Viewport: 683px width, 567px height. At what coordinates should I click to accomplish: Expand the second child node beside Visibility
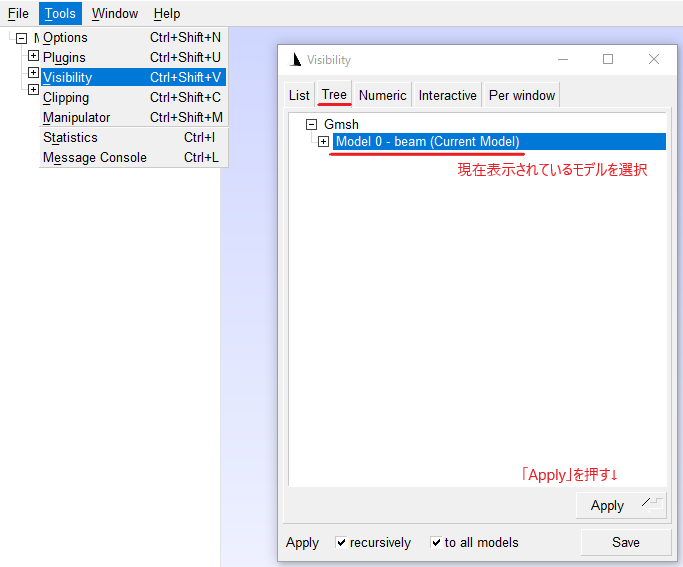(x=33, y=72)
